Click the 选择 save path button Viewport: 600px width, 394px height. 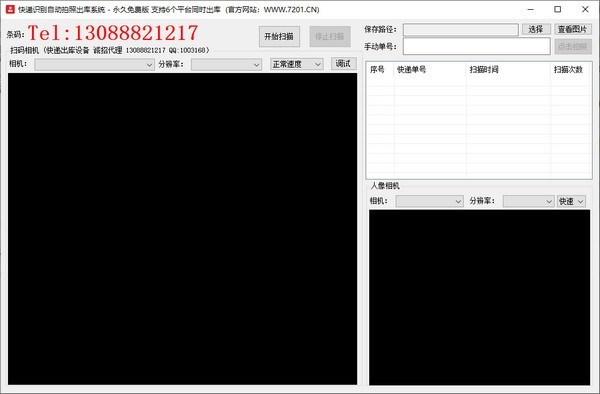[x=536, y=29]
